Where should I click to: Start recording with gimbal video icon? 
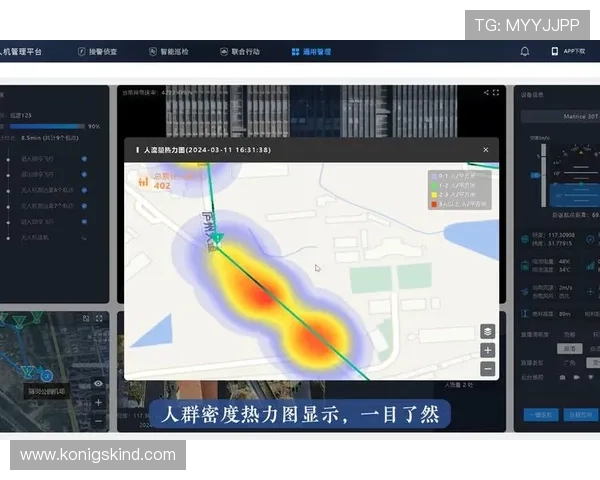pyautogui.click(x=577, y=377)
